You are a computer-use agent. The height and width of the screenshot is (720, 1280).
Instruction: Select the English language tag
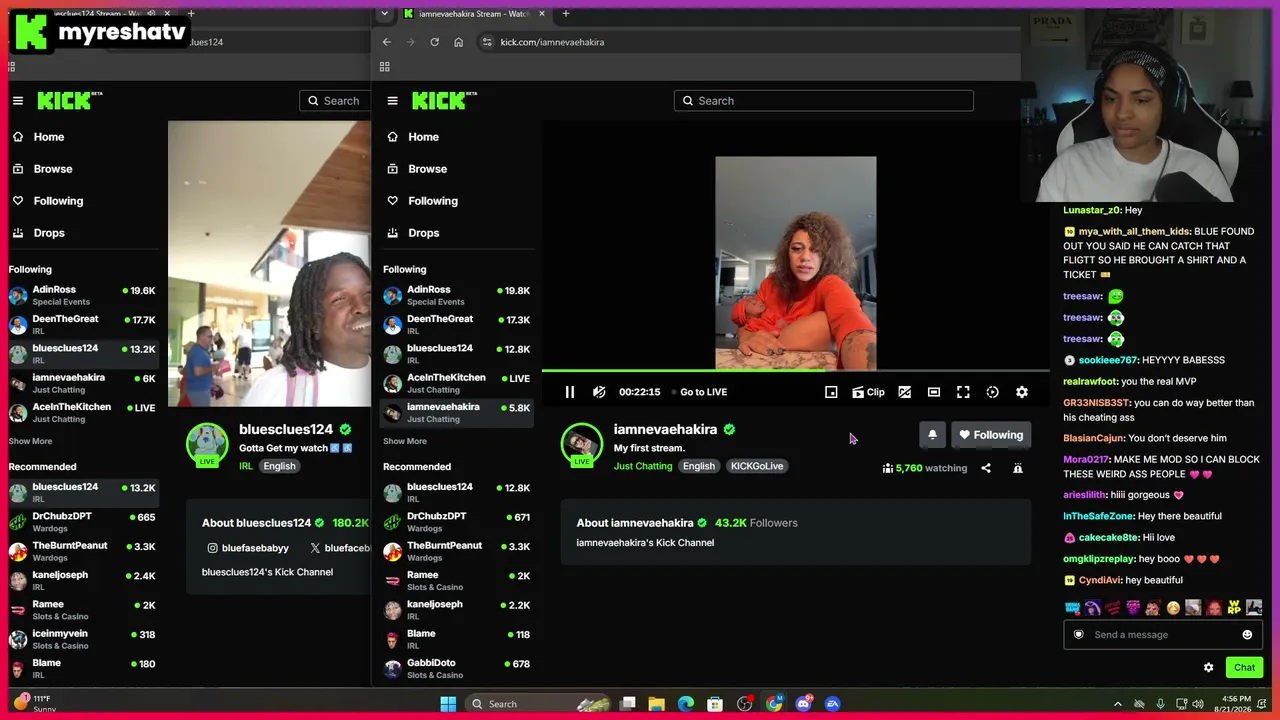click(699, 466)
